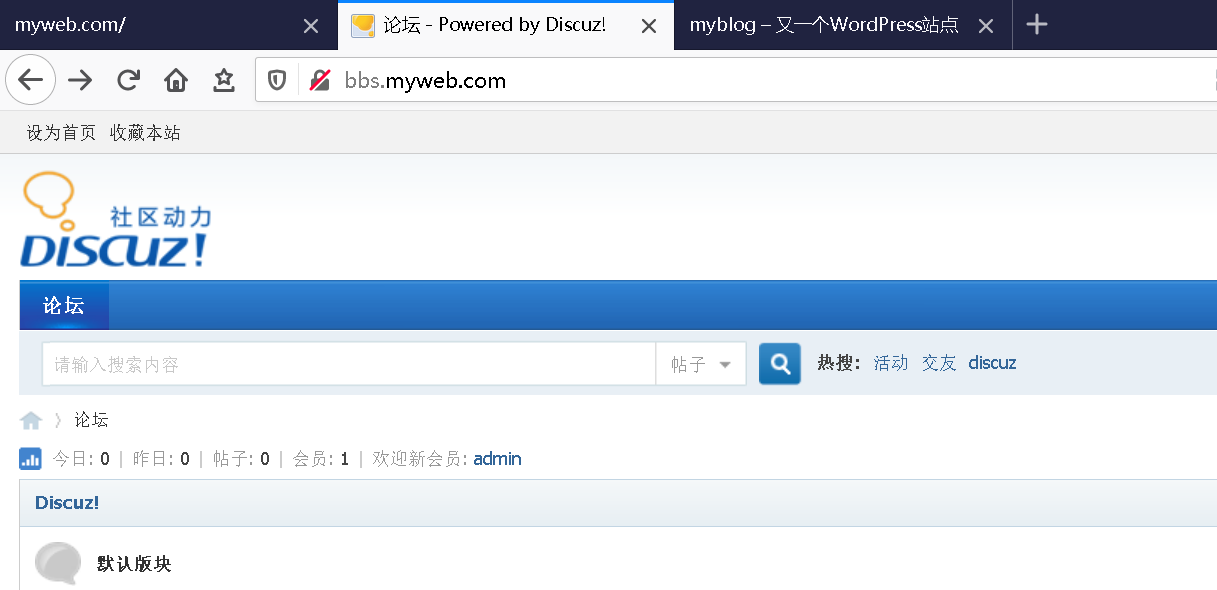Go forward with the forward arrow
The width and height of the screenshot is (1217, 590).
click(80, 80)
